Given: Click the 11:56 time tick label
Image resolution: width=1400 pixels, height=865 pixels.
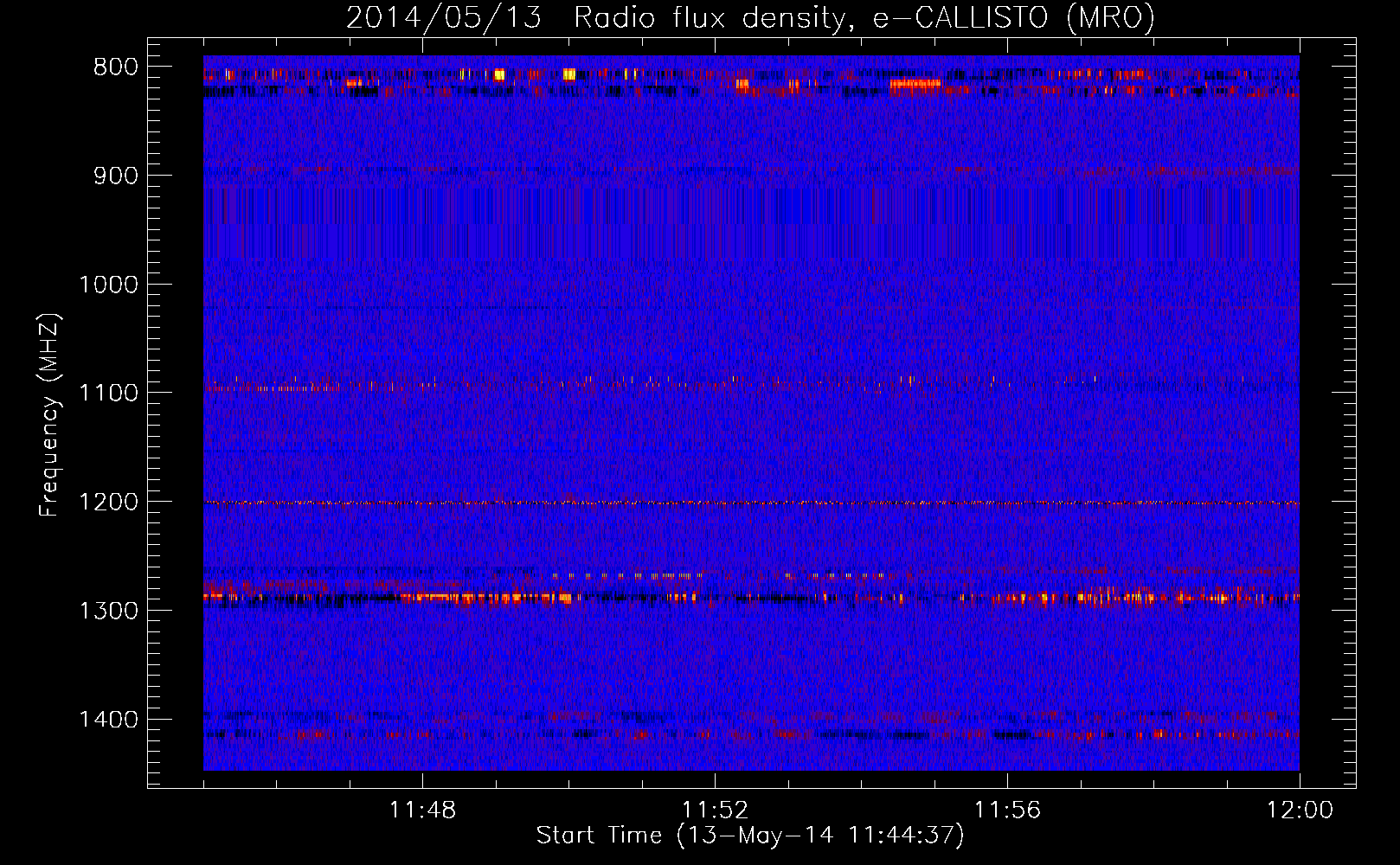Looking at the screenshot, I should [1007, 811].
